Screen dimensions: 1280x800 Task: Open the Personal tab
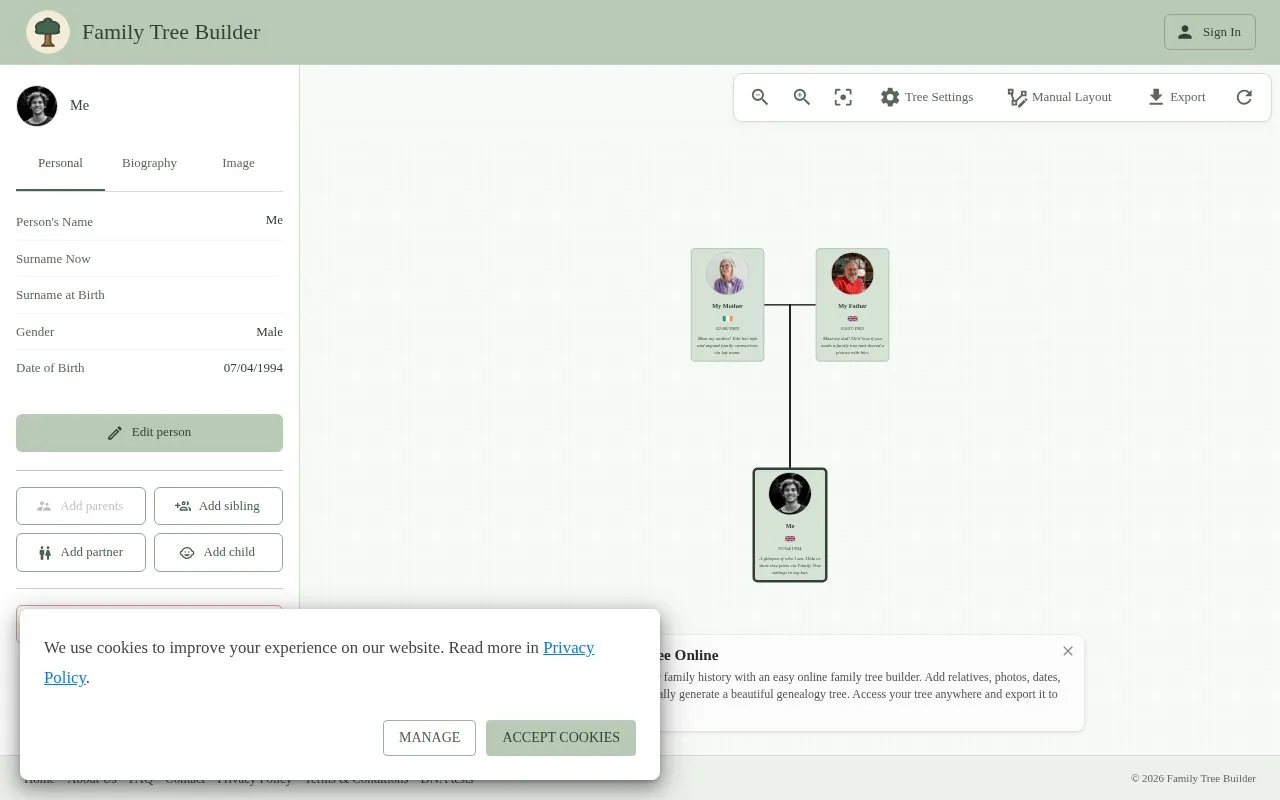[x=60, y=163]
